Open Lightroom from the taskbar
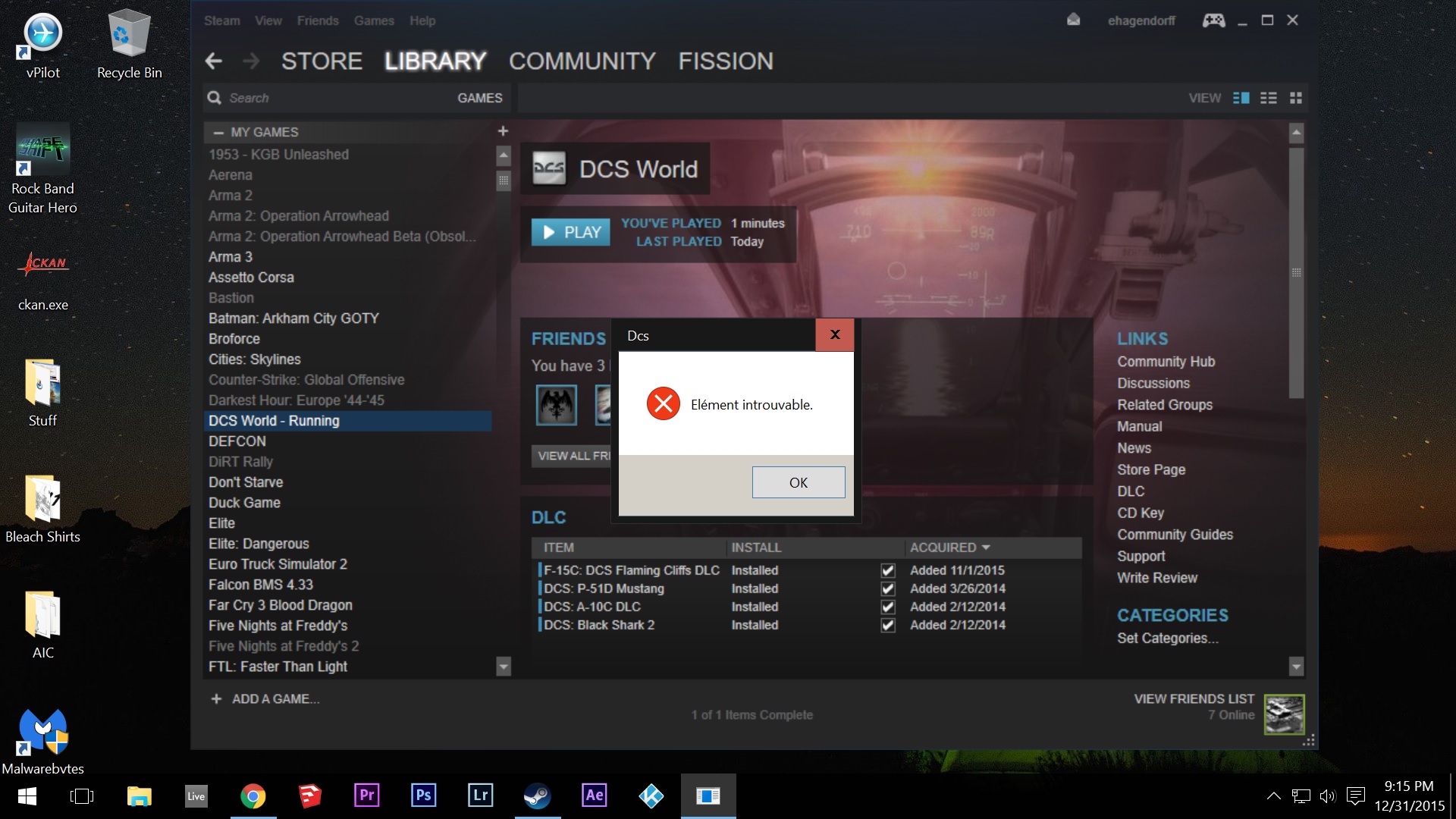 click(x=480, y=796)
